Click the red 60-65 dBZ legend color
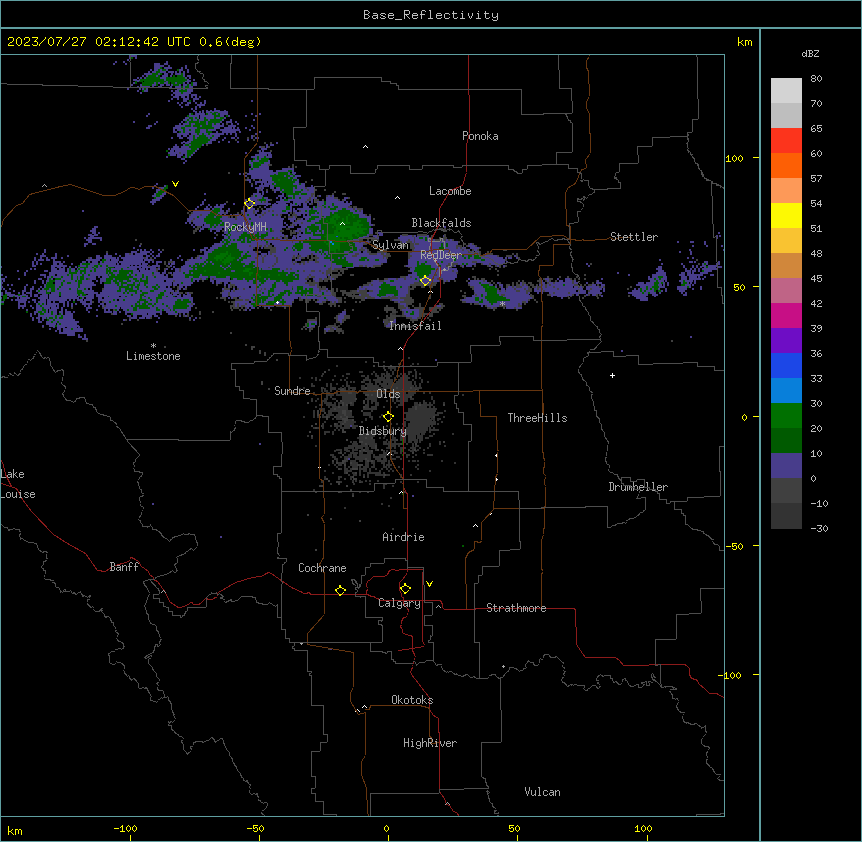This screenshot has width=862, height=842. (786, 141)
